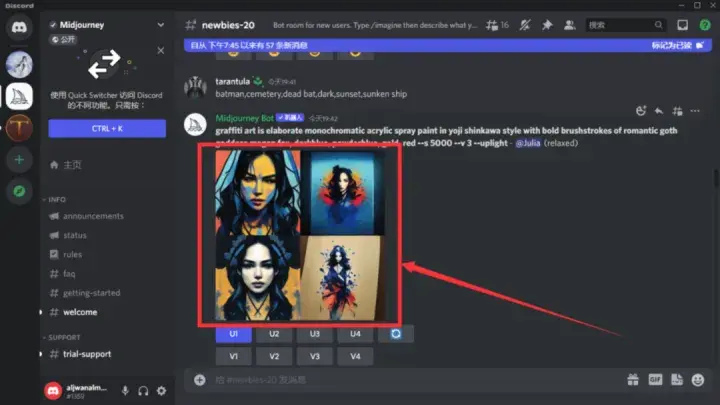Open the generated four-image grid
This screenshot has width=720, height=405.
point(300,235)
